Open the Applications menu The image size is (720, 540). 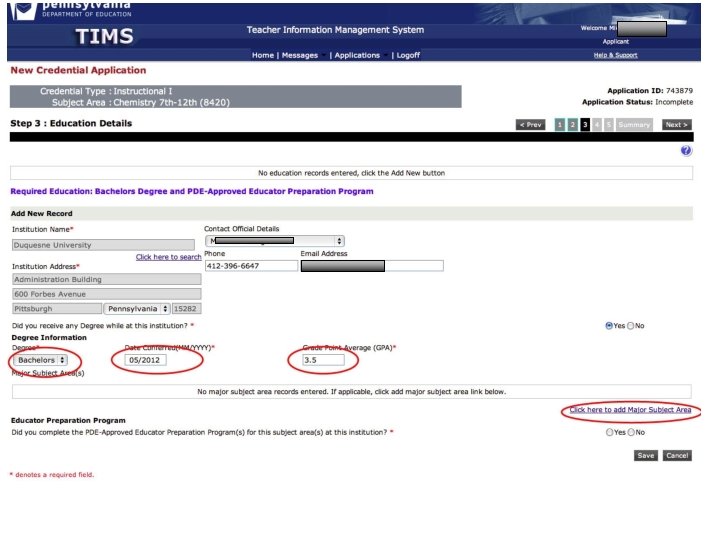point(357,55)
